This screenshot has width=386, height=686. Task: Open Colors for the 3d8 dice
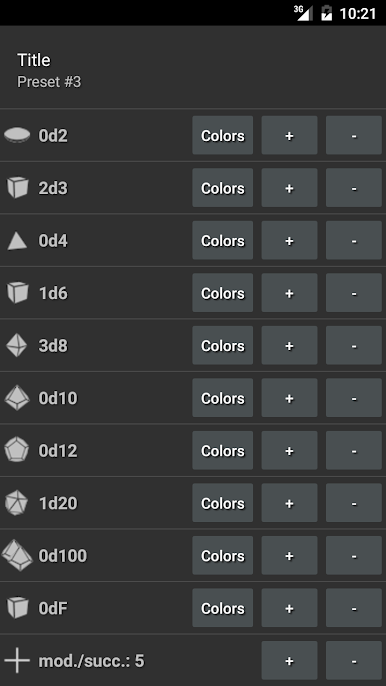pyautogui.click(x=223, y=345)
